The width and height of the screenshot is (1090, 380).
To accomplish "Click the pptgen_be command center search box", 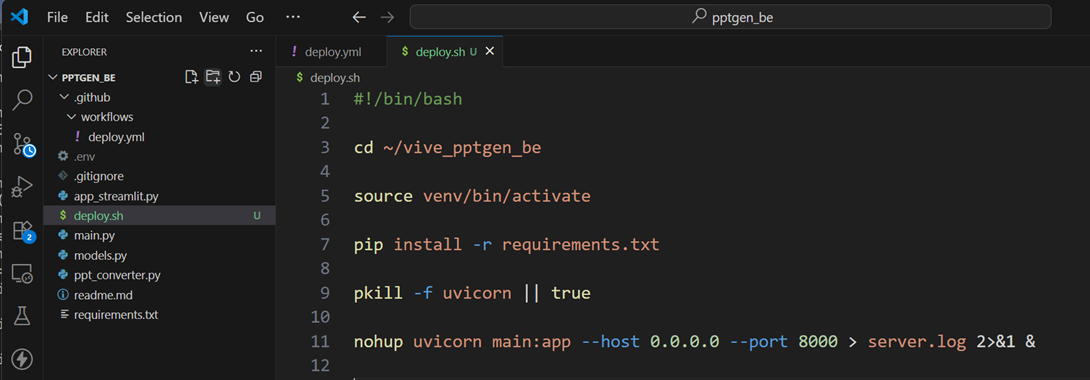I will coord(730,17).
